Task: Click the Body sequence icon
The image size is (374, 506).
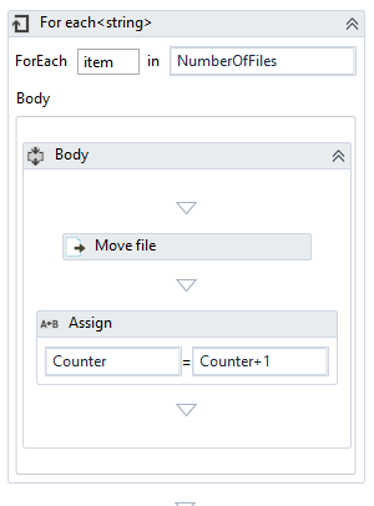Action: pyautogui.click(x=35, y=156)
